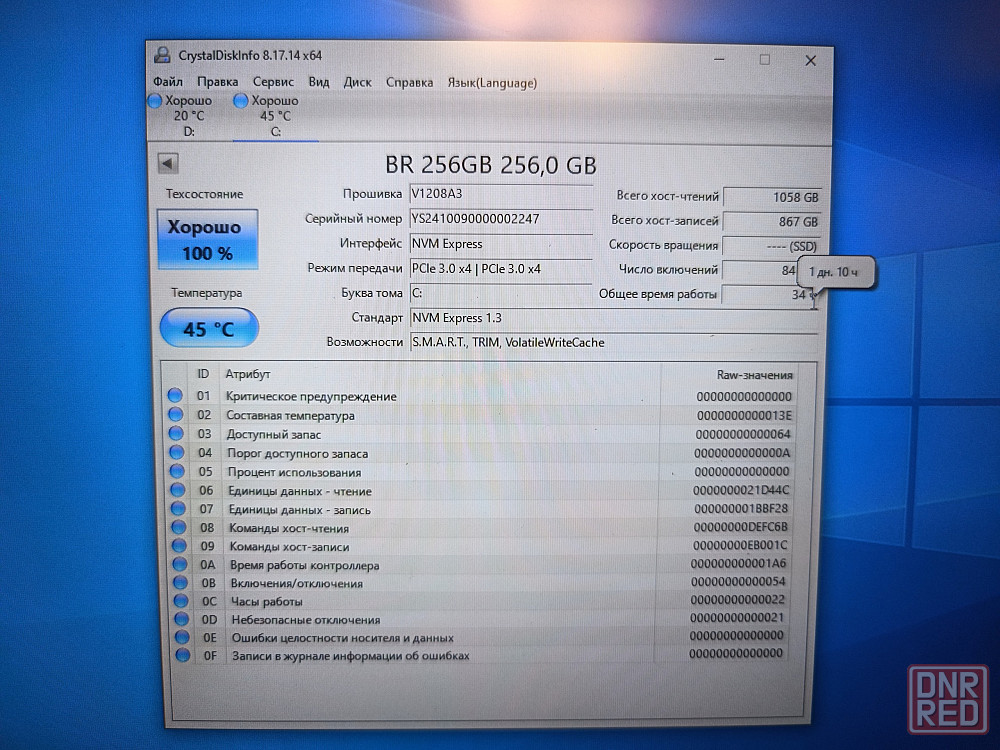Image resolution: width=1000 pixels, height=750 pixels.
Task: Click the blue circle next to Часы работы
Action: click(180, 601)
